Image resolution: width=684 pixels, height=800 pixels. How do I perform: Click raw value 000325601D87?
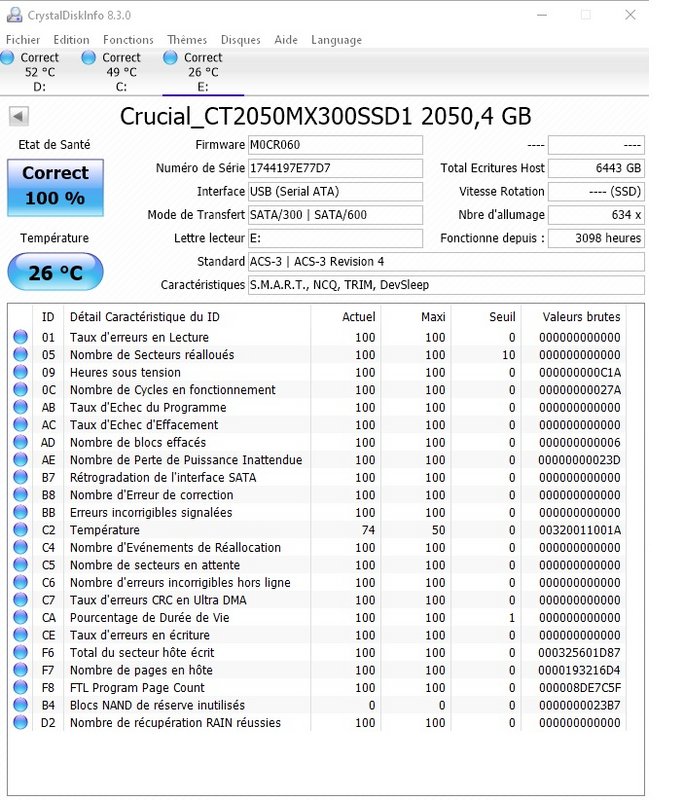[579, 653]
